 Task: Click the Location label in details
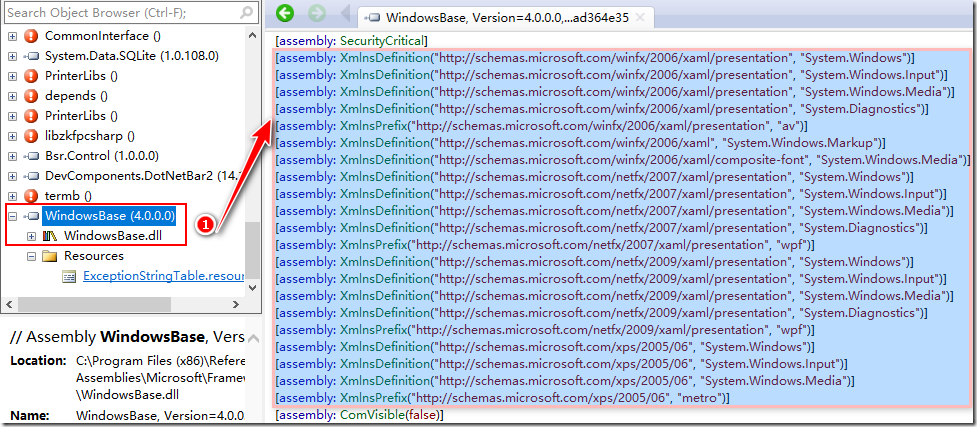39,360
